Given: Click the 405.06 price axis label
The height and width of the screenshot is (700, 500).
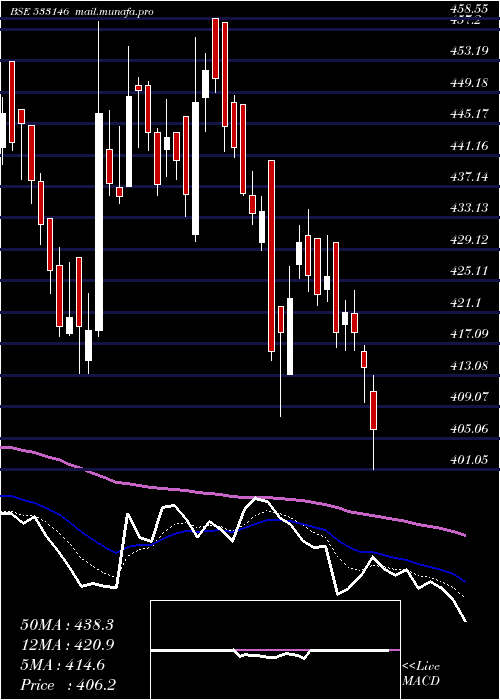Looking at the screenshot, I should pos(469,429).
